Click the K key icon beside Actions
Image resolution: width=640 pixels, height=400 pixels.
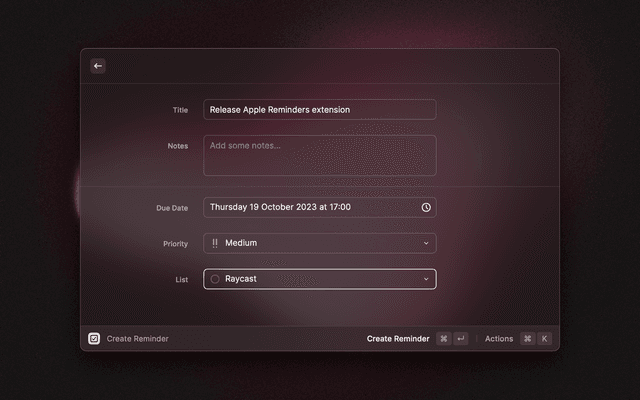545,339
